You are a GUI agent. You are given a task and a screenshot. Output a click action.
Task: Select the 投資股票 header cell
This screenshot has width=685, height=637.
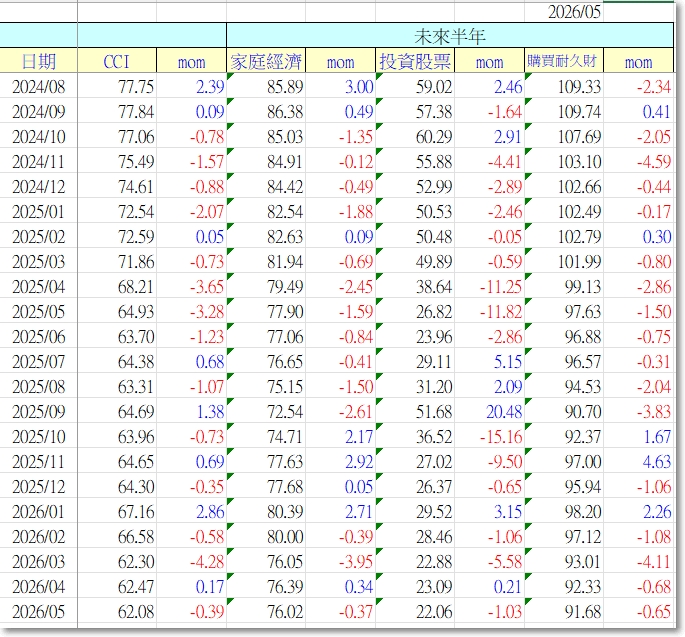pos(415,61)
